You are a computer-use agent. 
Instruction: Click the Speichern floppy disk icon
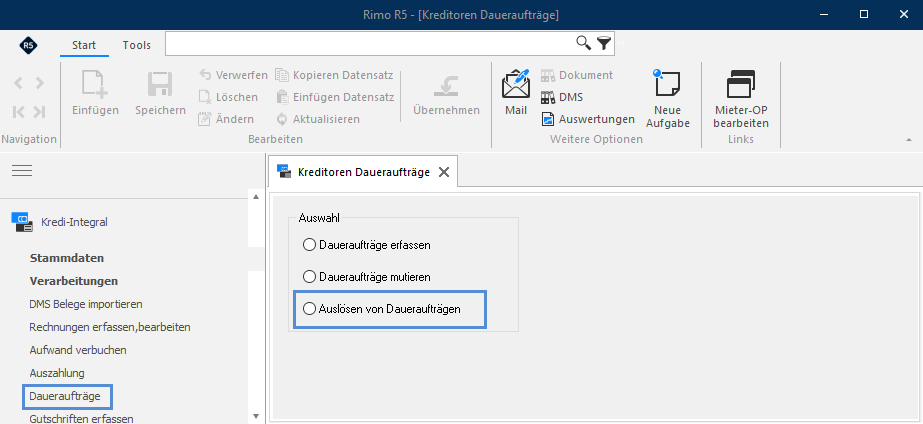(160, 85)
